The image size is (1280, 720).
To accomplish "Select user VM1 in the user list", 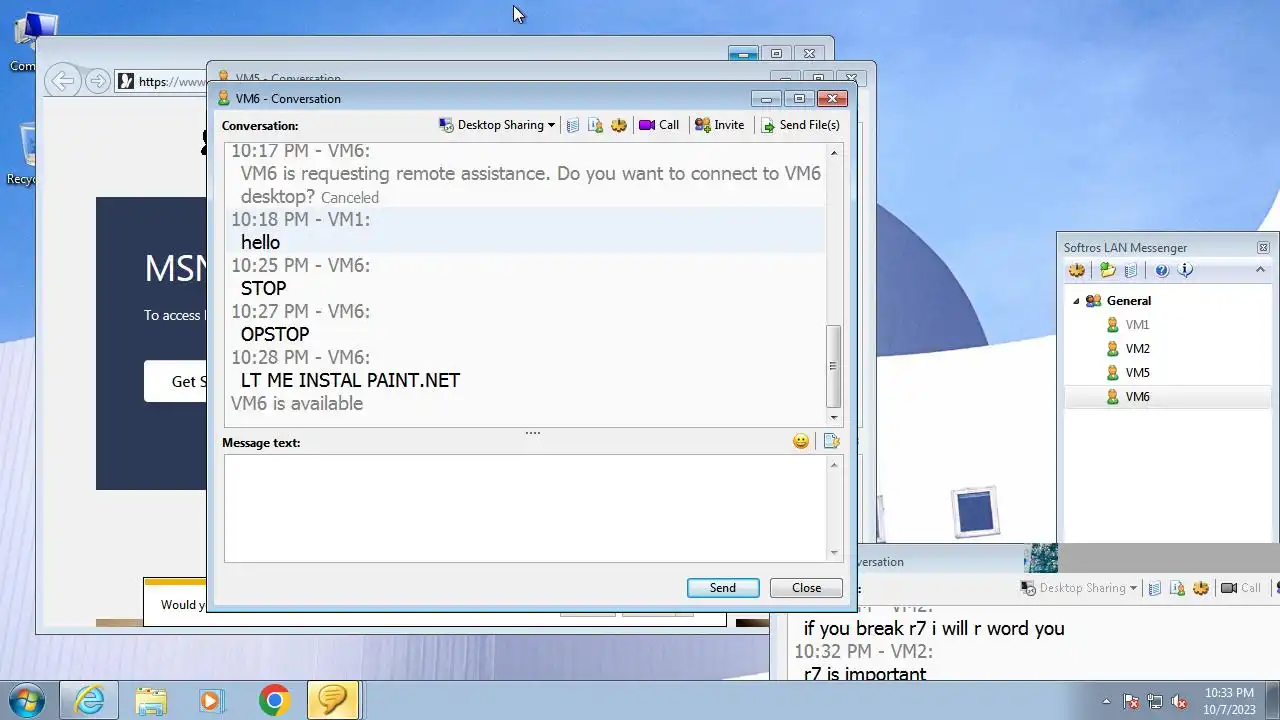I will point(1137,324).
